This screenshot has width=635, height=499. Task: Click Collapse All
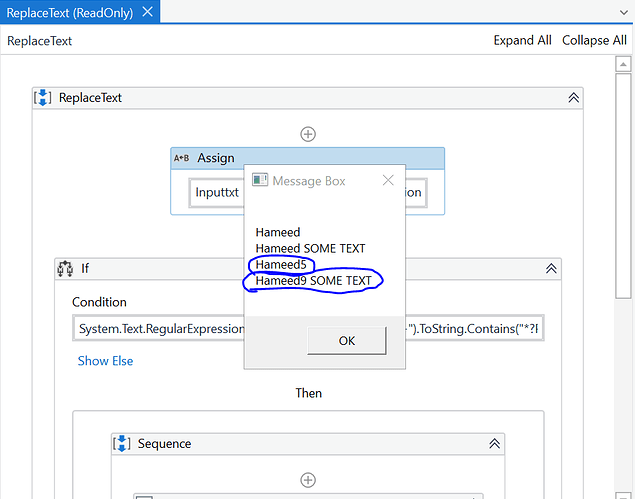pyautogui.click(x=594, y=41)
